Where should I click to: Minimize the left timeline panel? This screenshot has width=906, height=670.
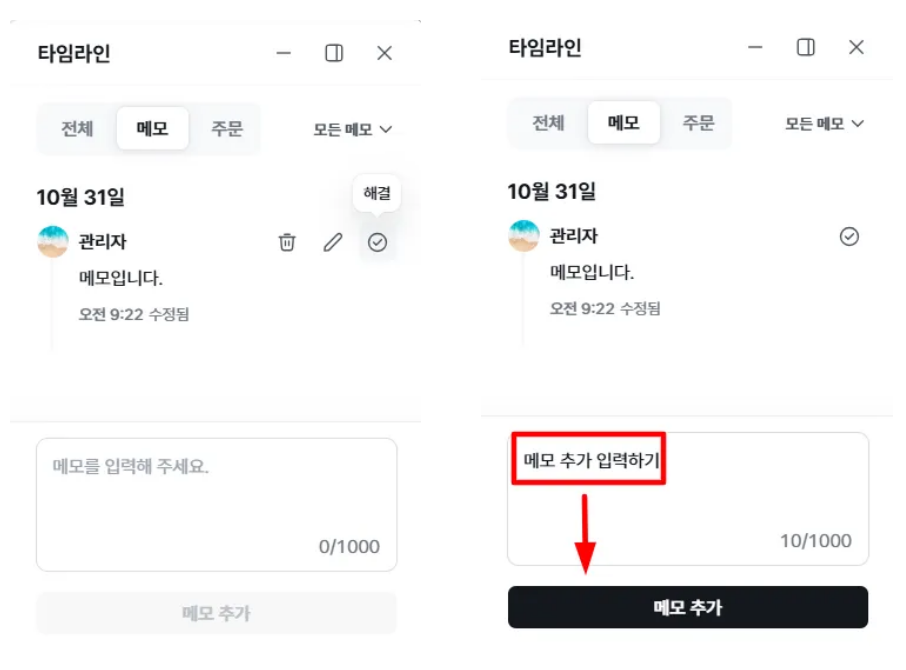284,54
